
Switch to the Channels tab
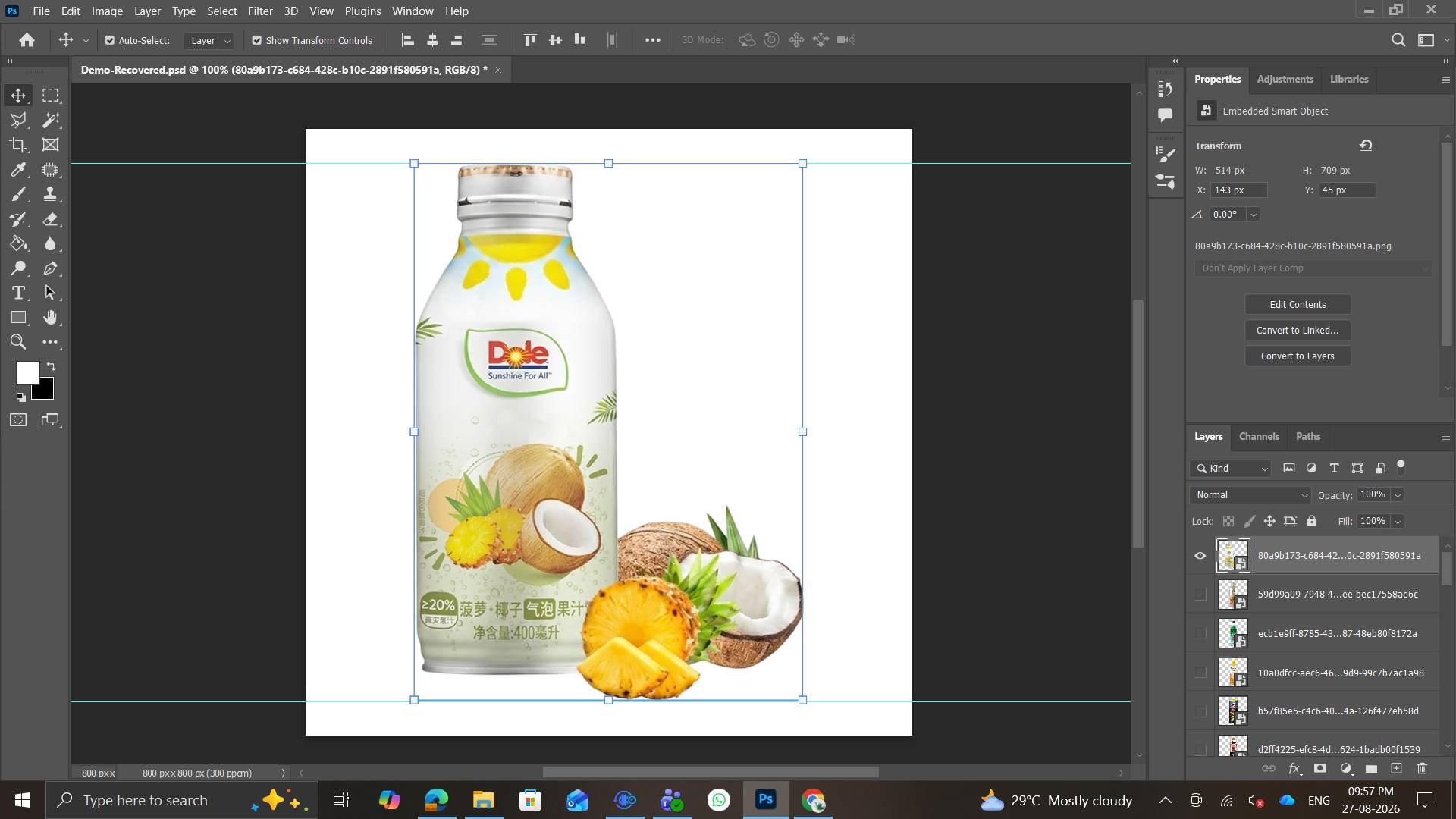click(x=1259, y=436)
